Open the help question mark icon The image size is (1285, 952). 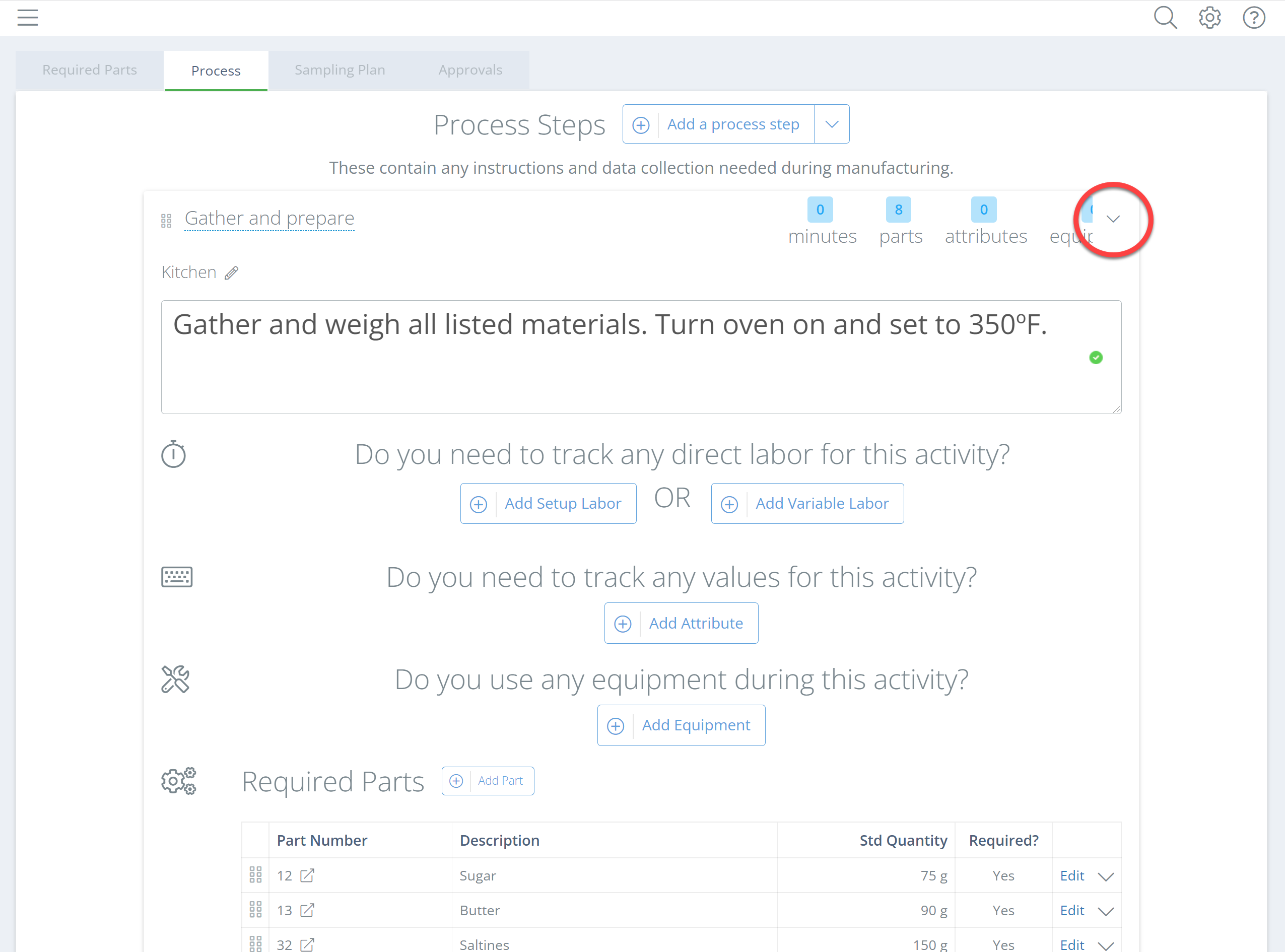(x=1253, y=18)
